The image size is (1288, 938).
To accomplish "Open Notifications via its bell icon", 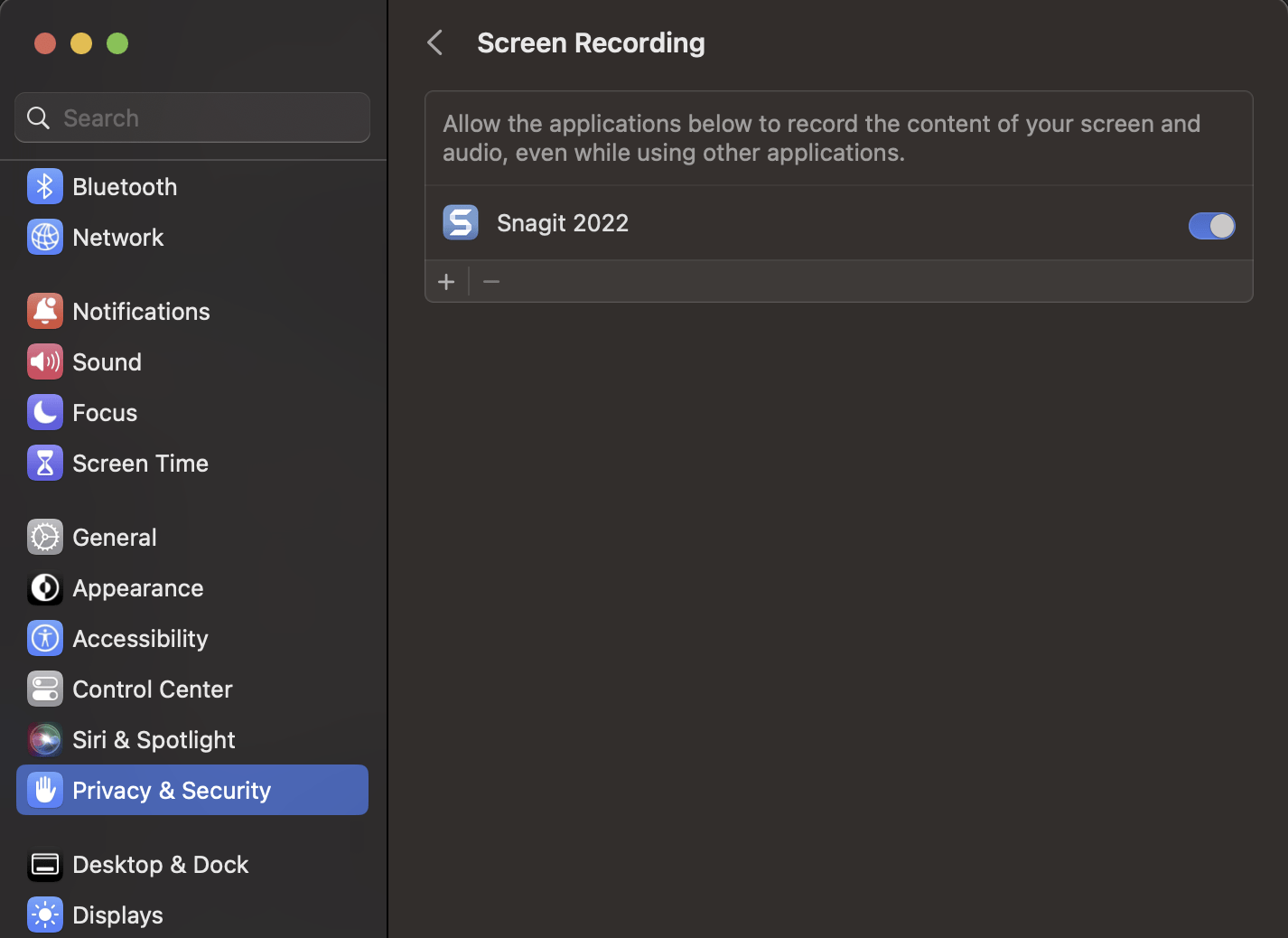I will tap(44, 311).
